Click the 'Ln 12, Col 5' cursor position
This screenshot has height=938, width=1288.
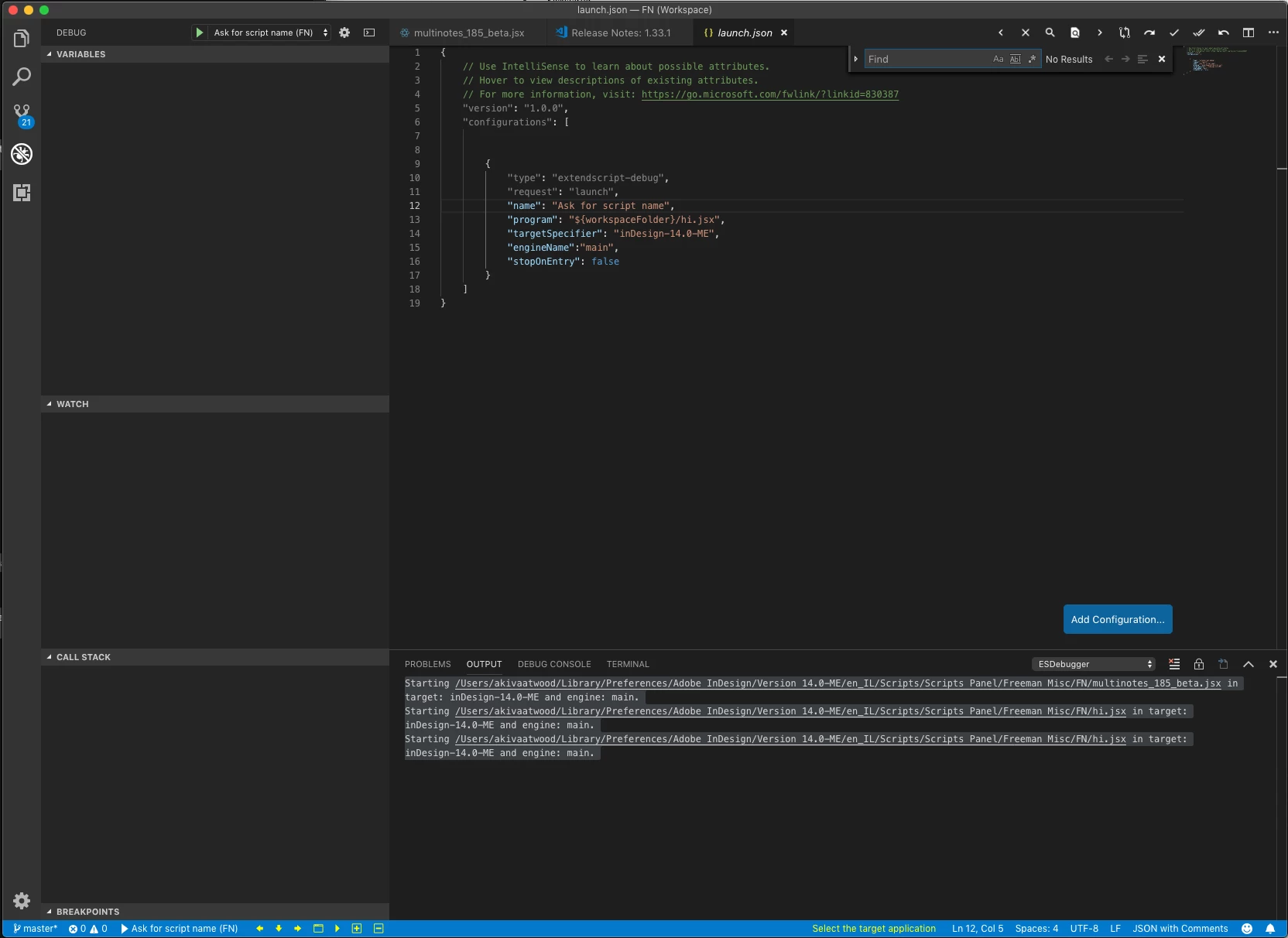pyautogui.click(x=978, y=929)
